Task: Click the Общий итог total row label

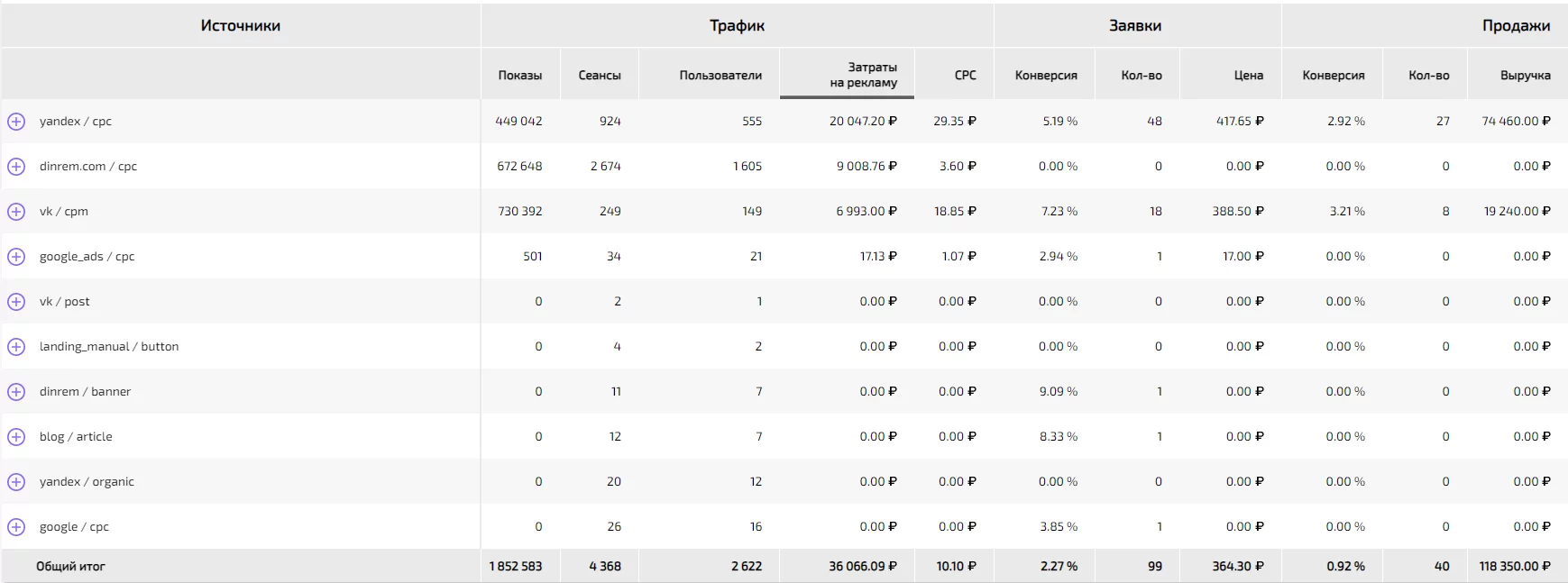Action: [x=70, y=566]
